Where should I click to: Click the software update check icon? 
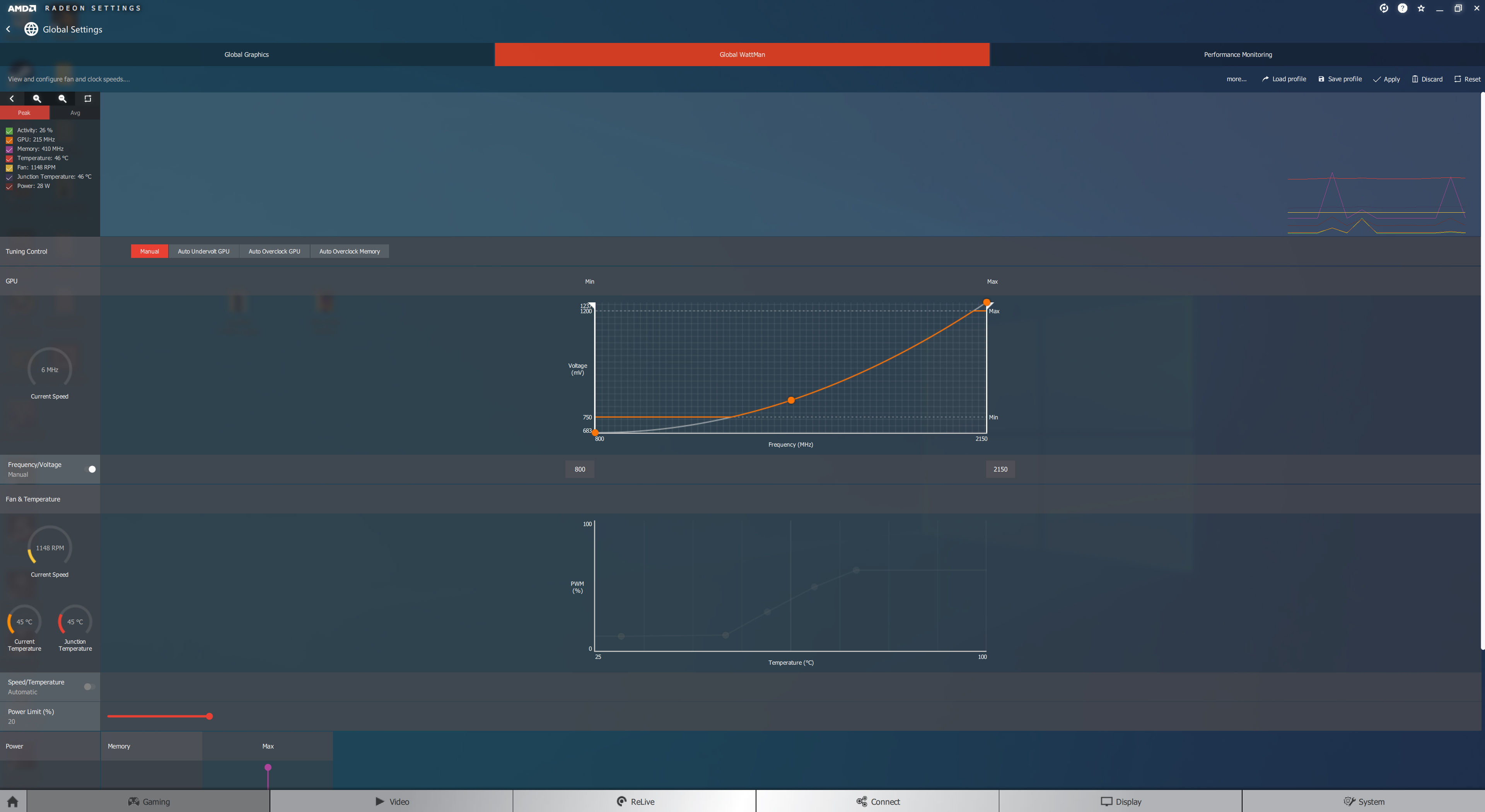click(1384, 8)
